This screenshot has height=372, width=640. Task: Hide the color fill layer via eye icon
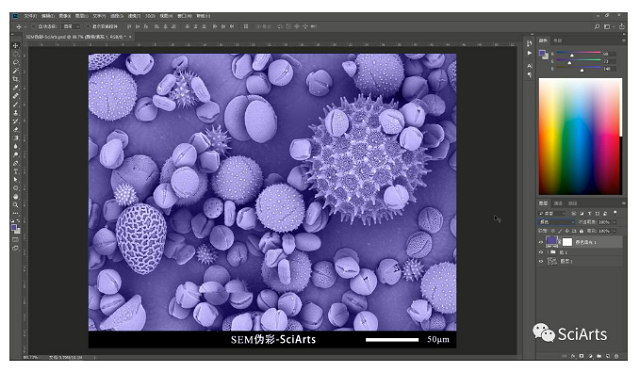541,242
